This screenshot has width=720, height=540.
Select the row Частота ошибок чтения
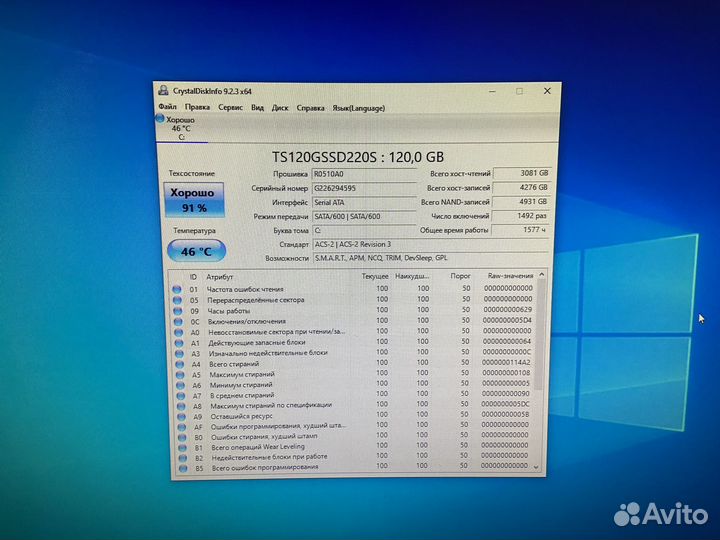click(x=352, y=289)
